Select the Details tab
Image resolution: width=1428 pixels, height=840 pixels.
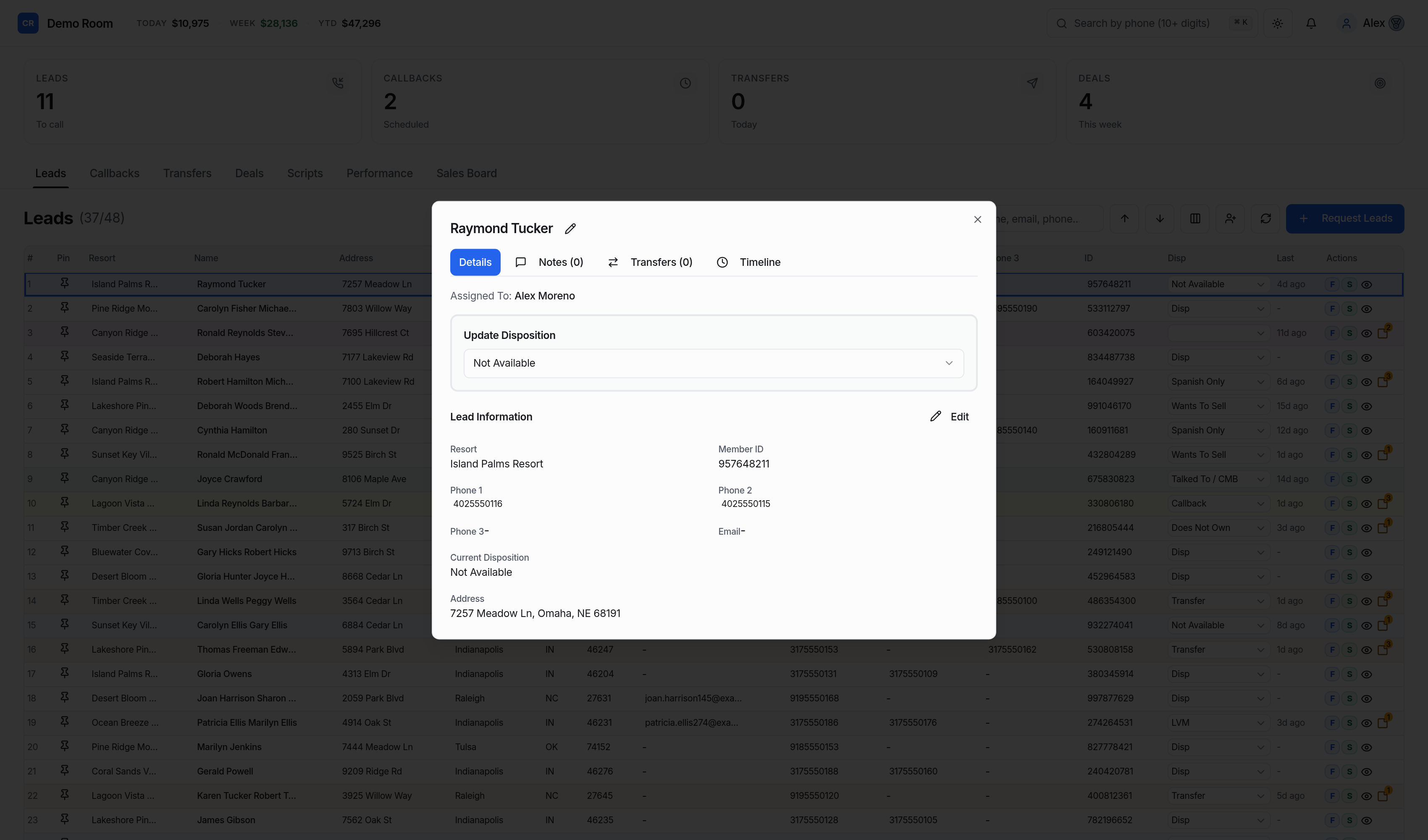(x=475, y=262)
